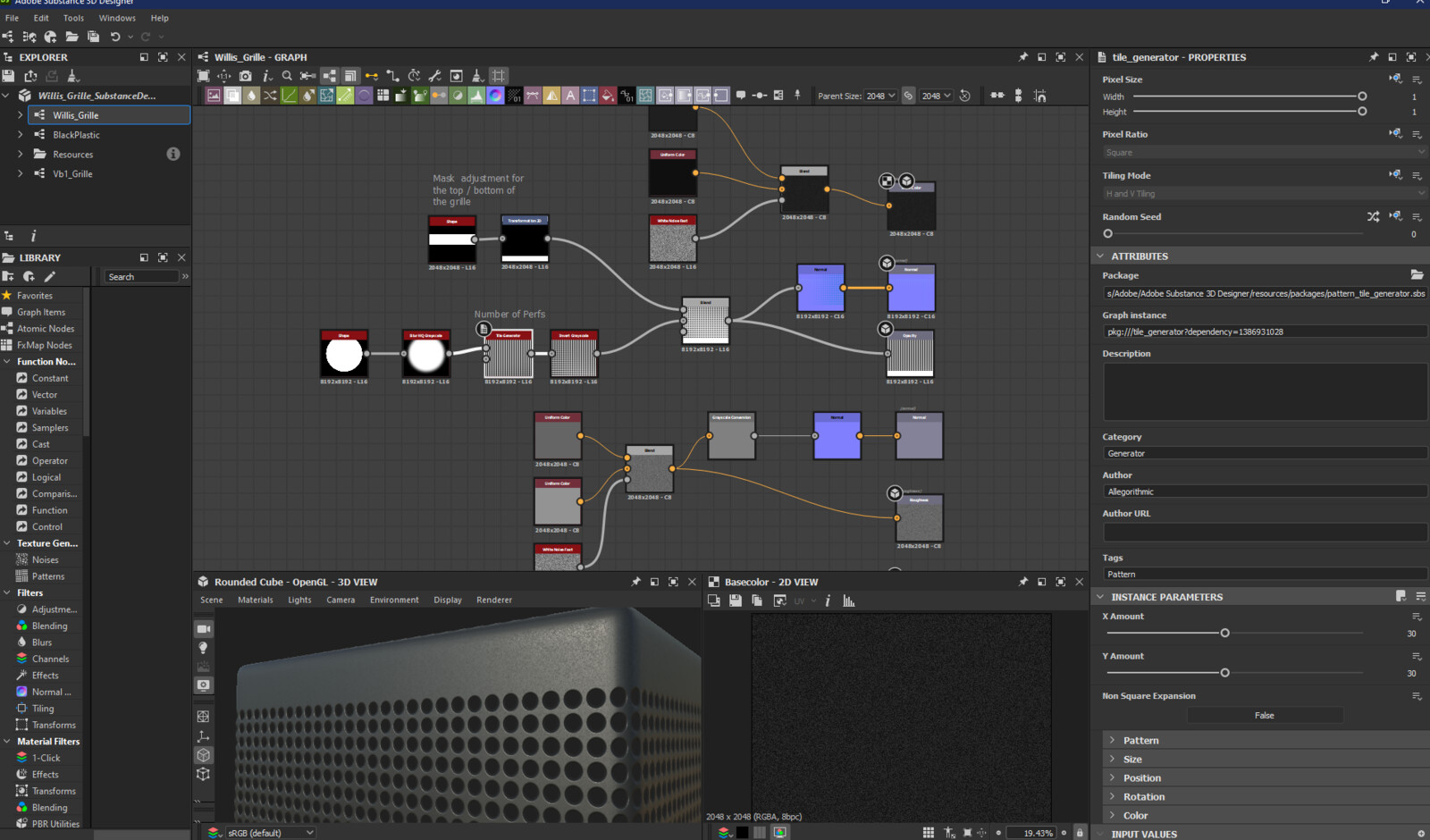Open the Resources info badge

coord(173,154)
